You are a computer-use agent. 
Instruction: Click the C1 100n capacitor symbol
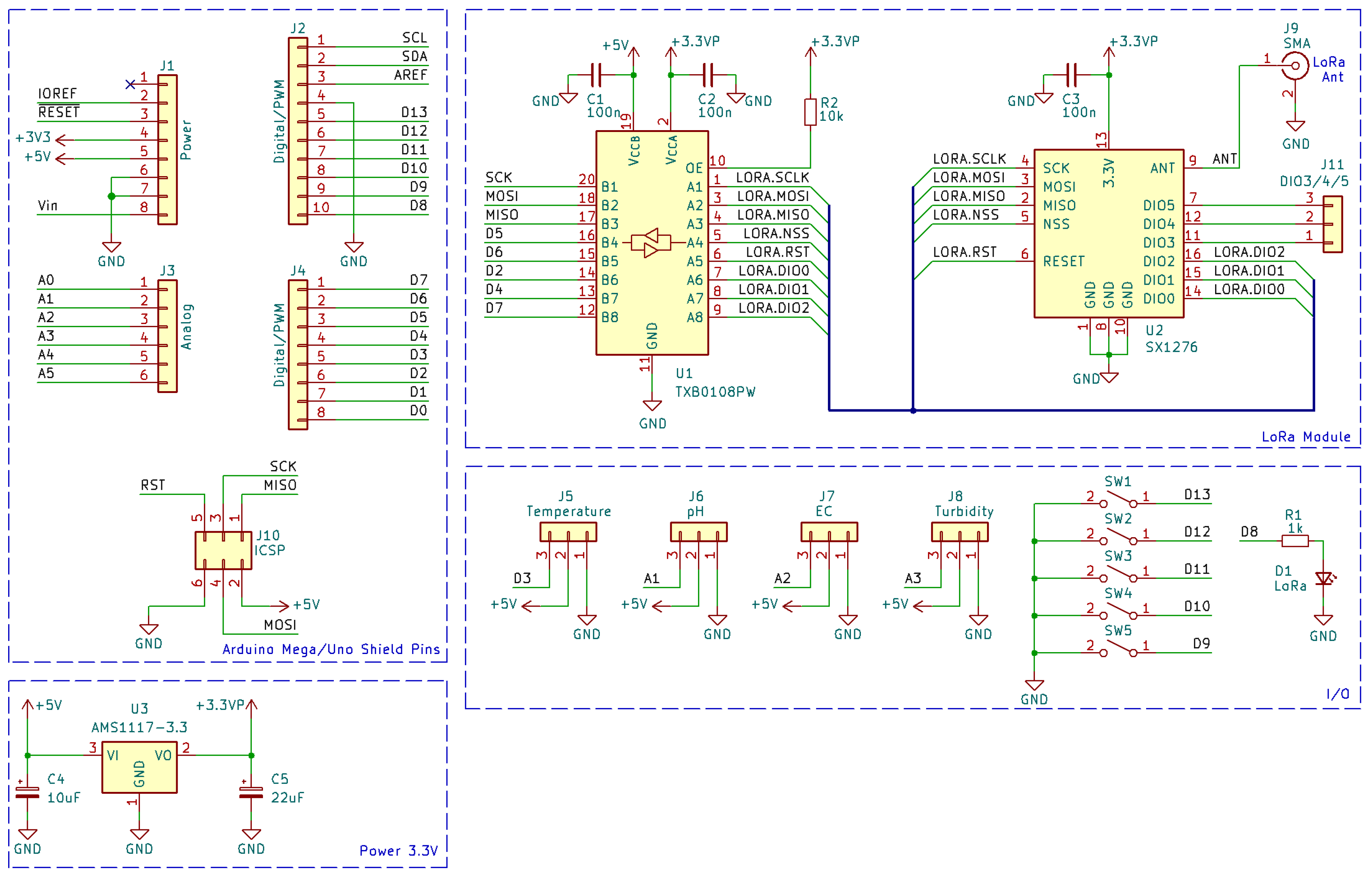pyautogui.click(x=596, y=75)
